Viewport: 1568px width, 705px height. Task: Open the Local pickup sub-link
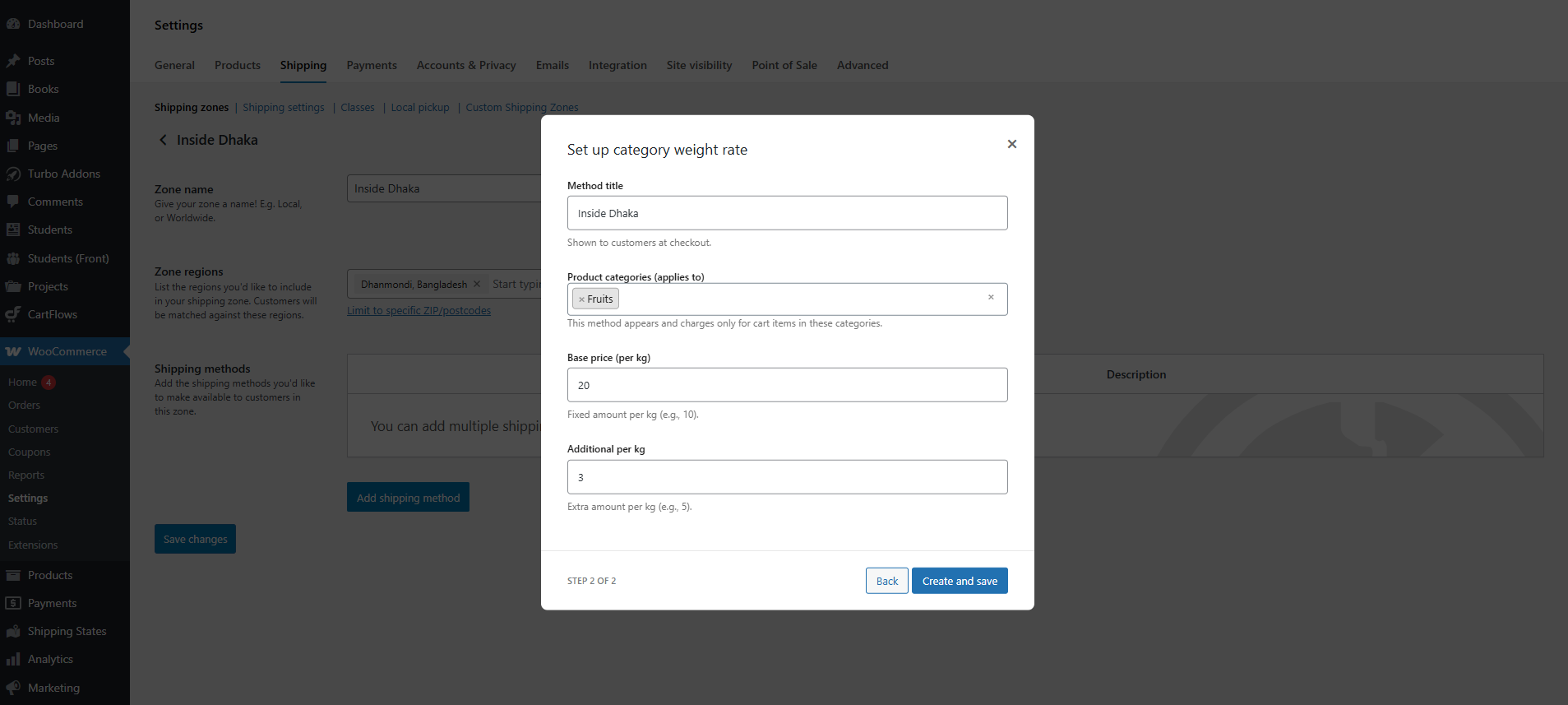(420, 108)
